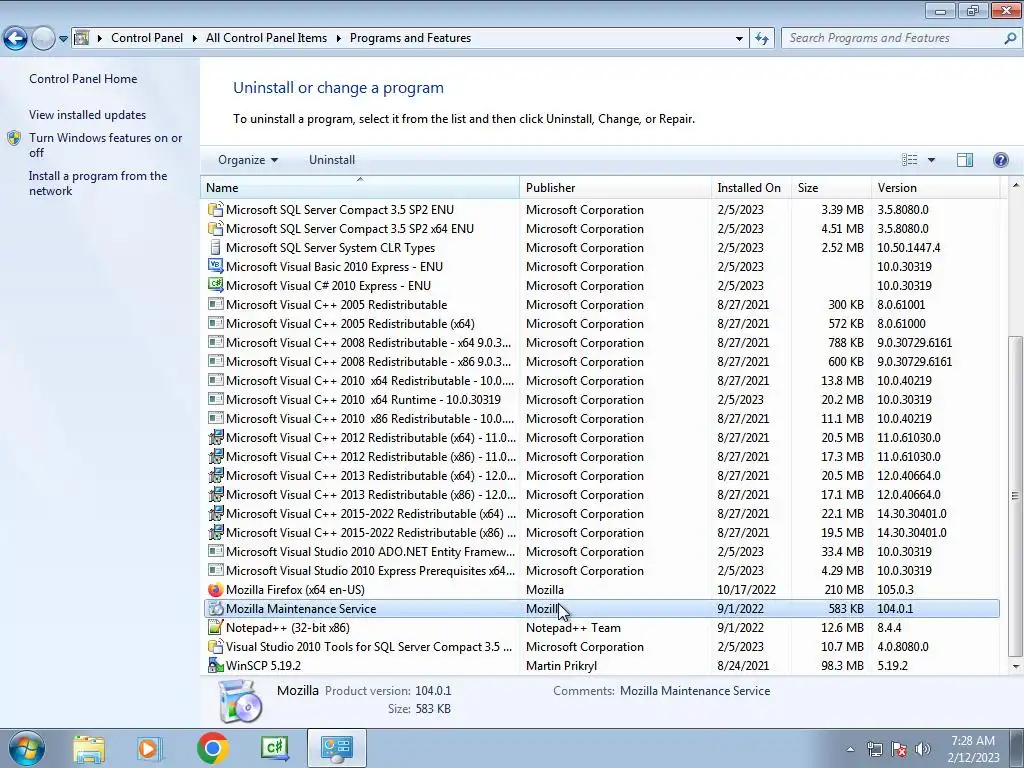The height and width of the screenshot is (768, 1024).
Task: Select Visual Studio 2010 ADO.NET Entity Framework entry
Action: pyautogui.click(x=601, y=552)
